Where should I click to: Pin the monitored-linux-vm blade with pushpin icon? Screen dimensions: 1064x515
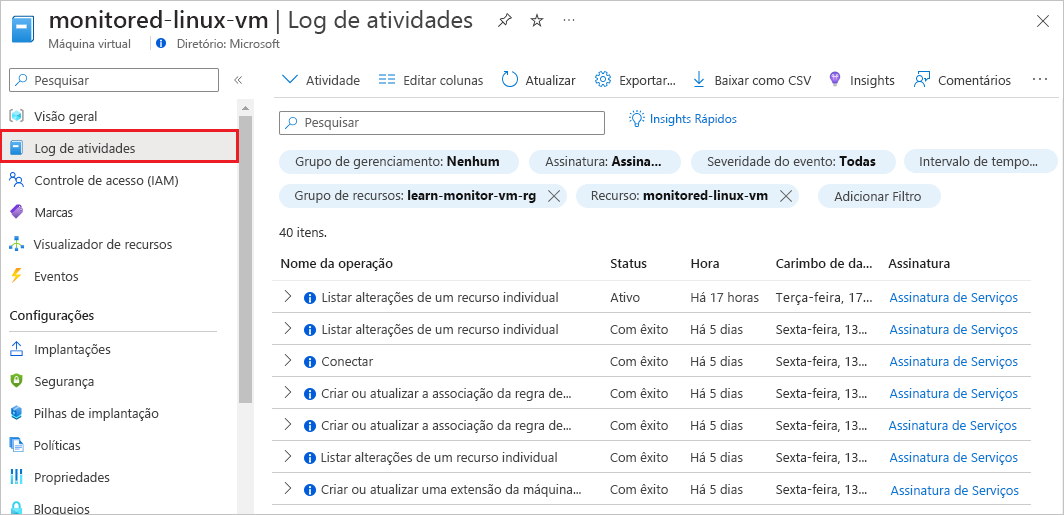[x=504, y=21]
